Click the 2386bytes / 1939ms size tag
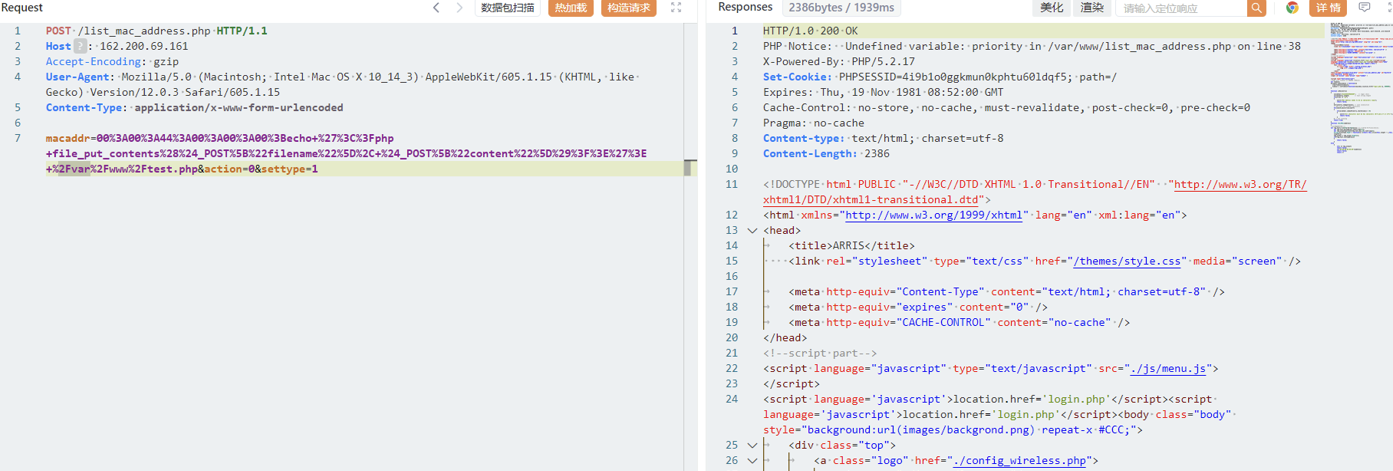 [x=841, y=8]
